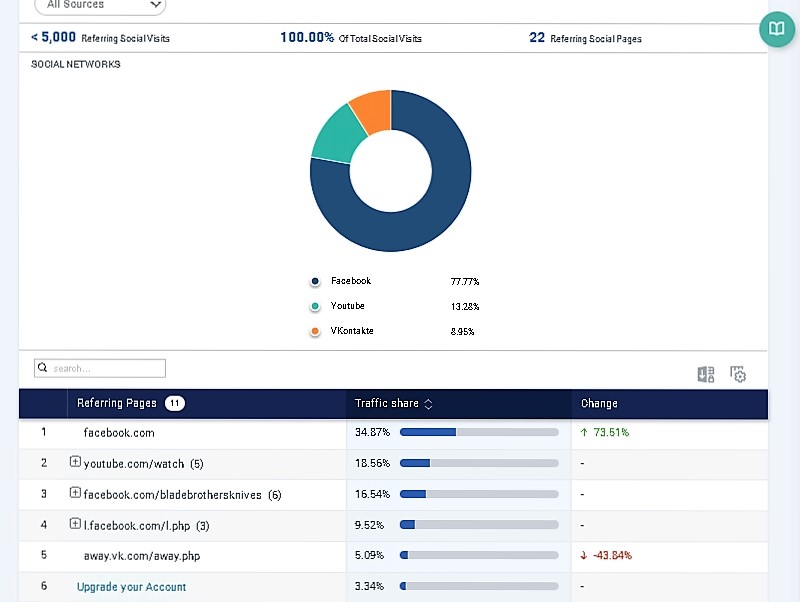Screen dimensions: 800x602
Task: Click the 5.09% traffic share bar
Action: (x=479, y=555)
